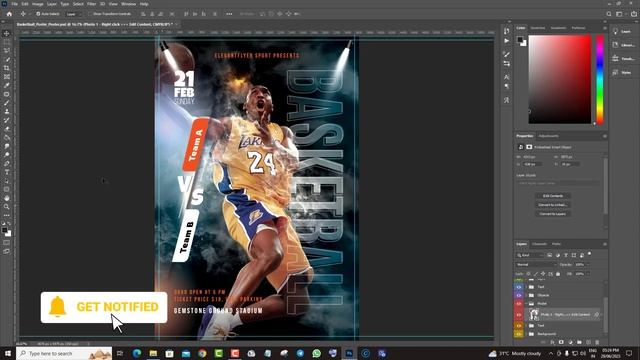The image size is (640, 360).
Task: Open Microsoft Edge from the taskbar
Action: 137,353
